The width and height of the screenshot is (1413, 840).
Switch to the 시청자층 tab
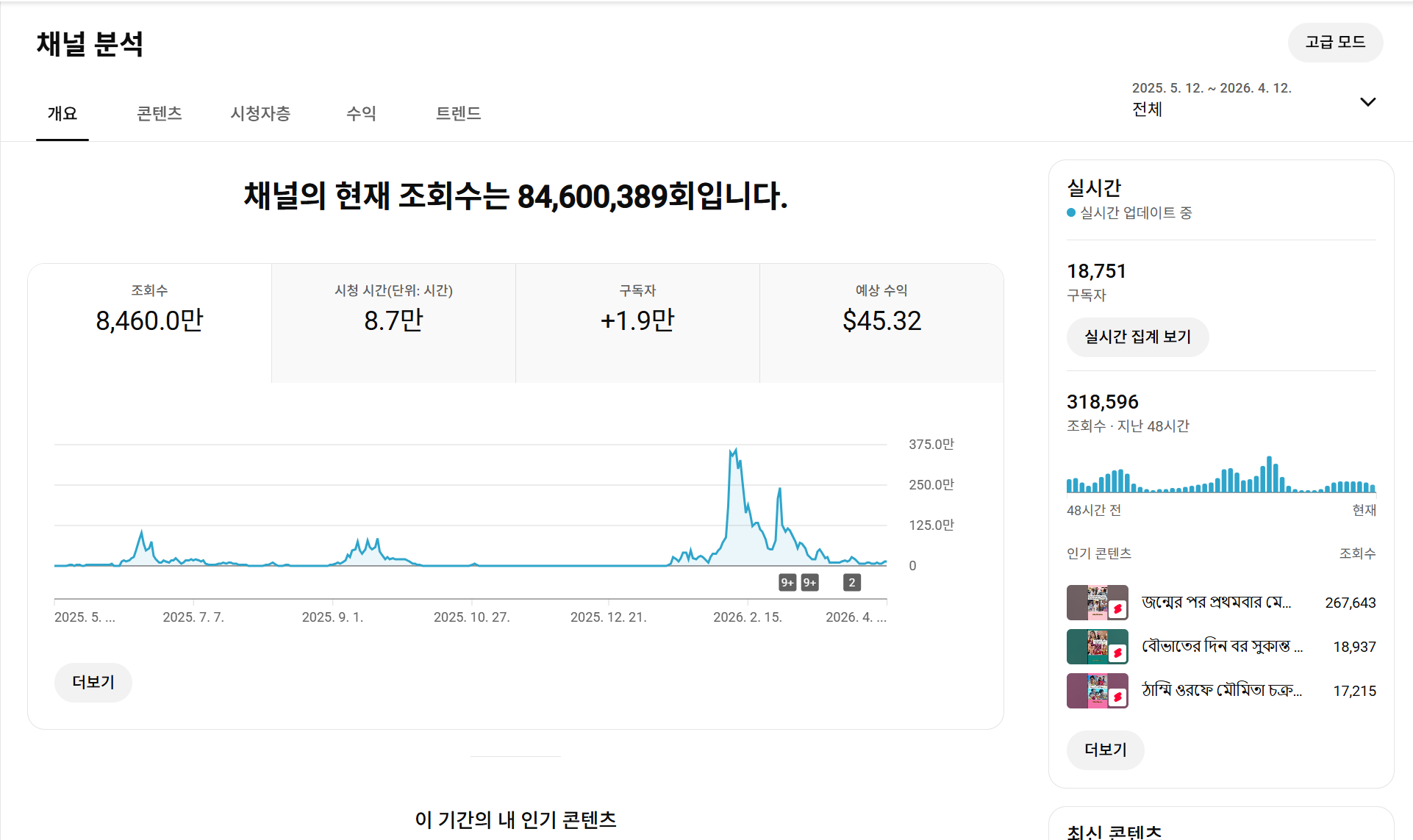point(260,113)
